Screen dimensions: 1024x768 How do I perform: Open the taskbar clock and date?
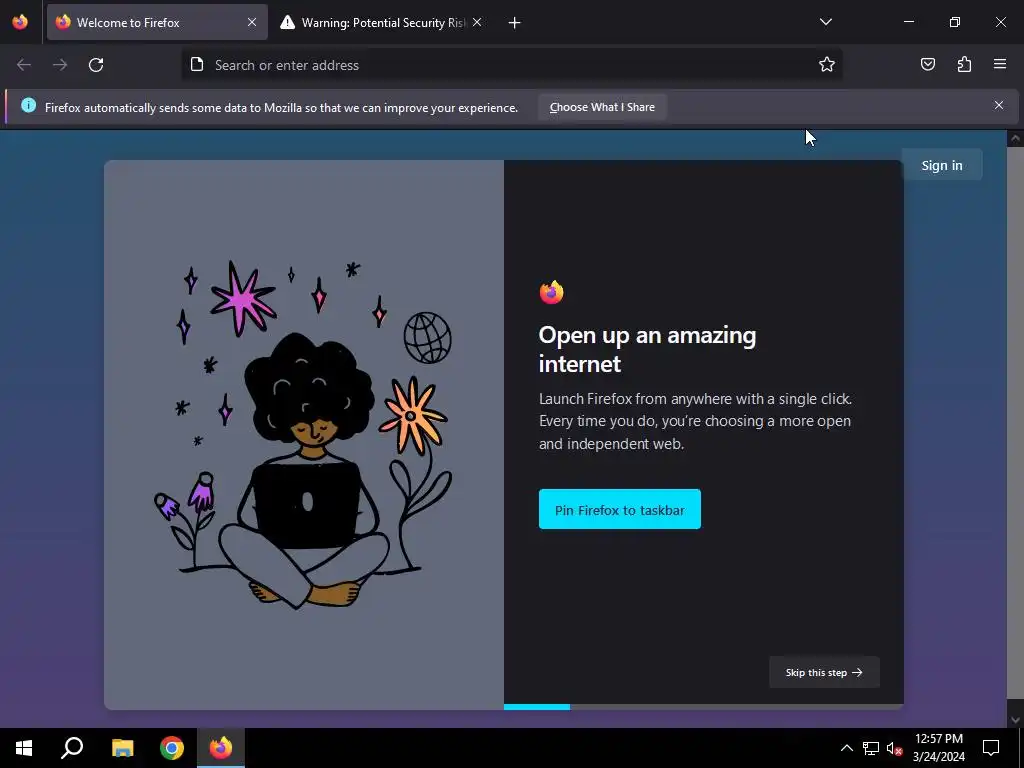[x=938, y=748]
